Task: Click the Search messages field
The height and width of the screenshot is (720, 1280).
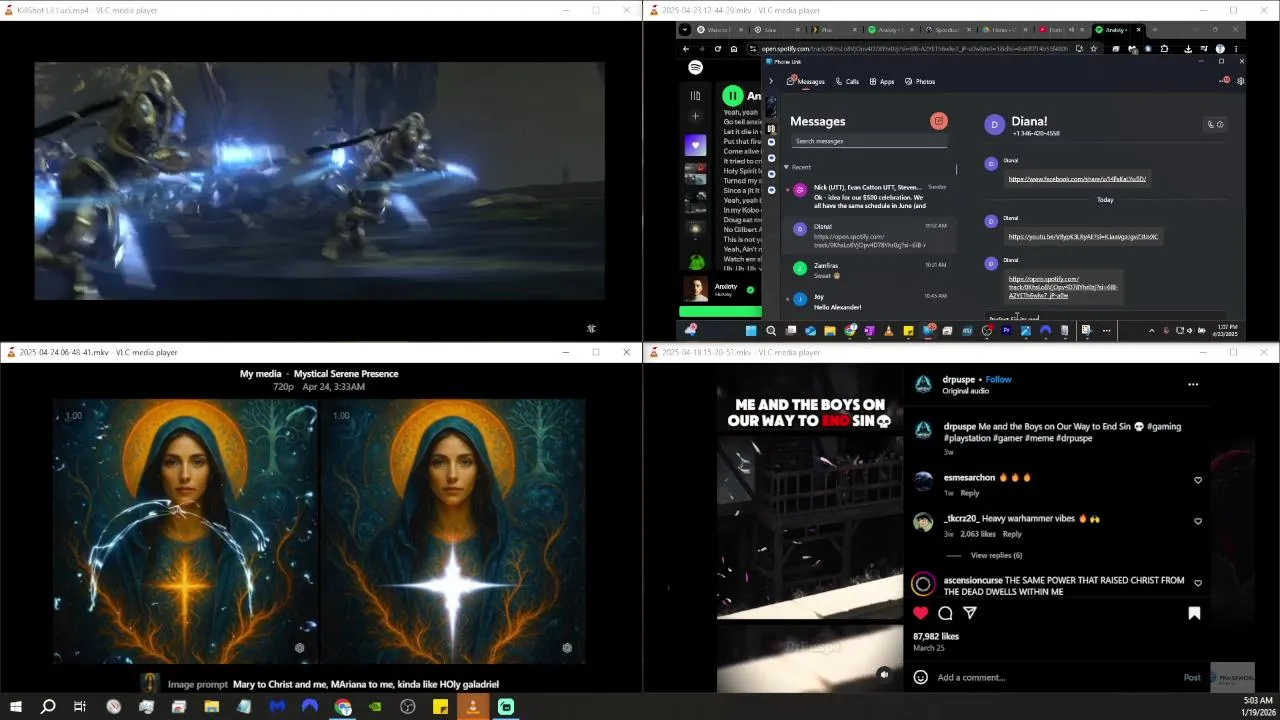Action: coord(869,141)
